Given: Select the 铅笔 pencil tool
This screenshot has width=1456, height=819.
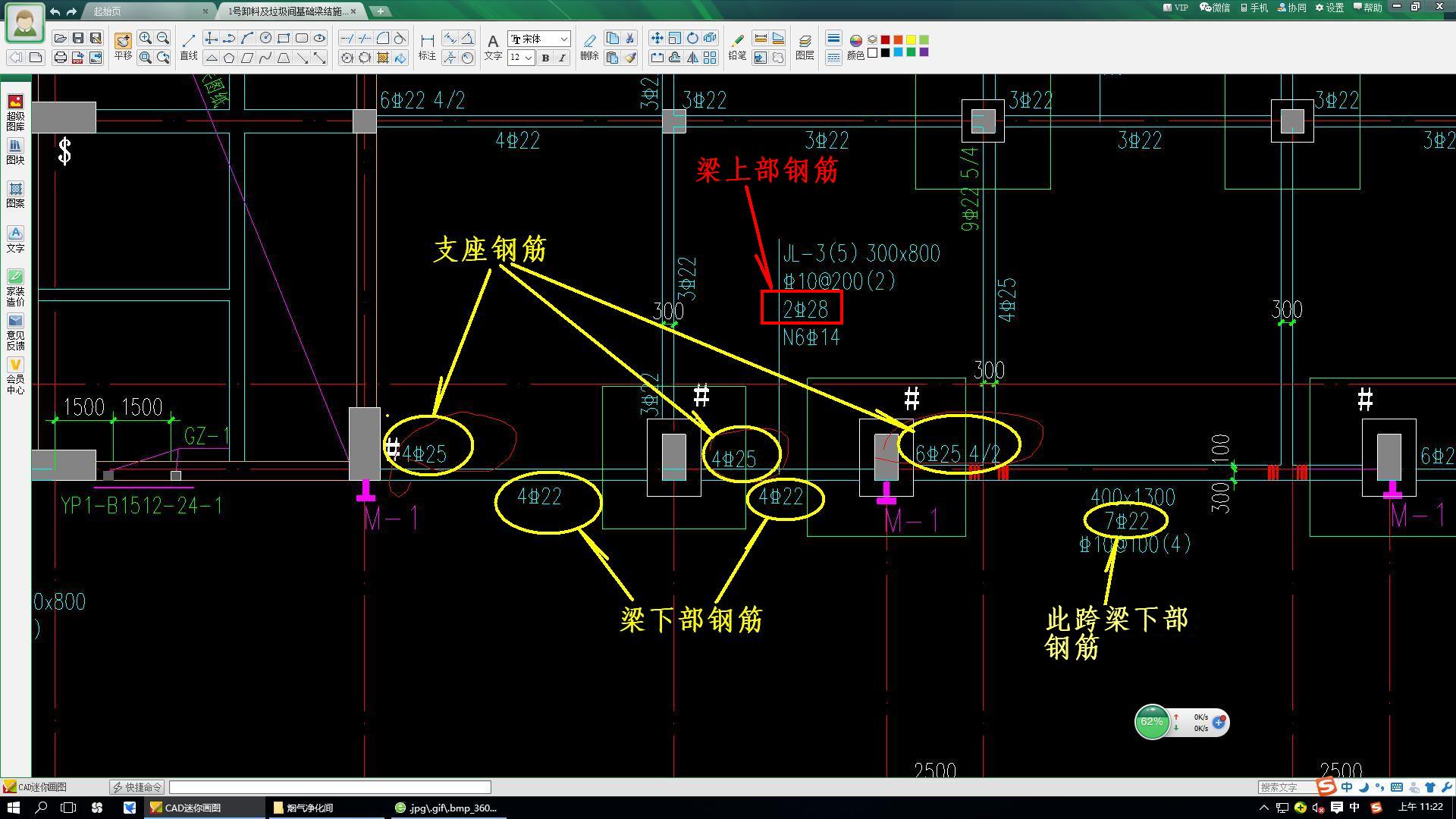Looking at the screenshot, I should 736,46.
